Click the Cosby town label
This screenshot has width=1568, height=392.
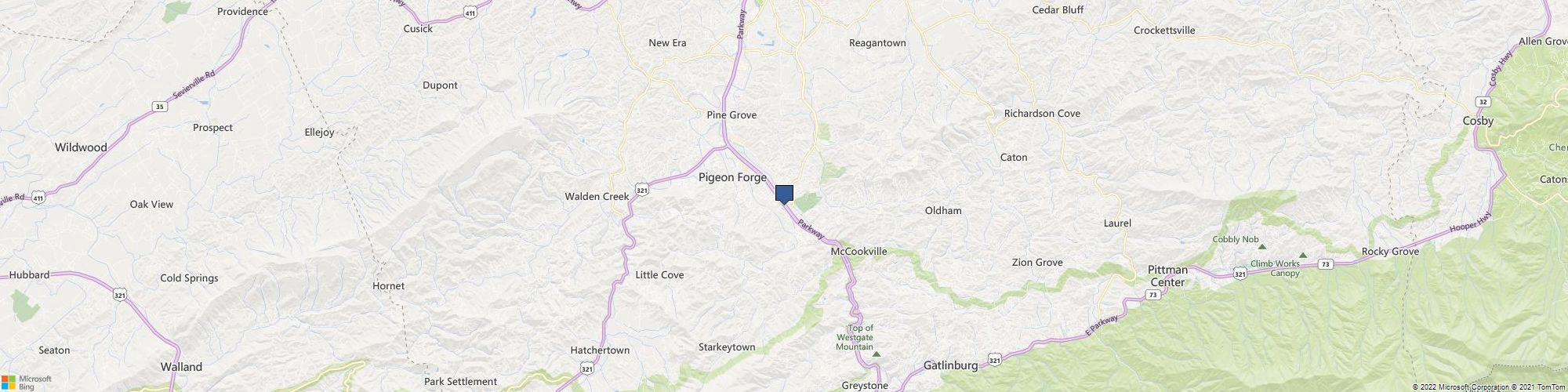coord(1478,121)
